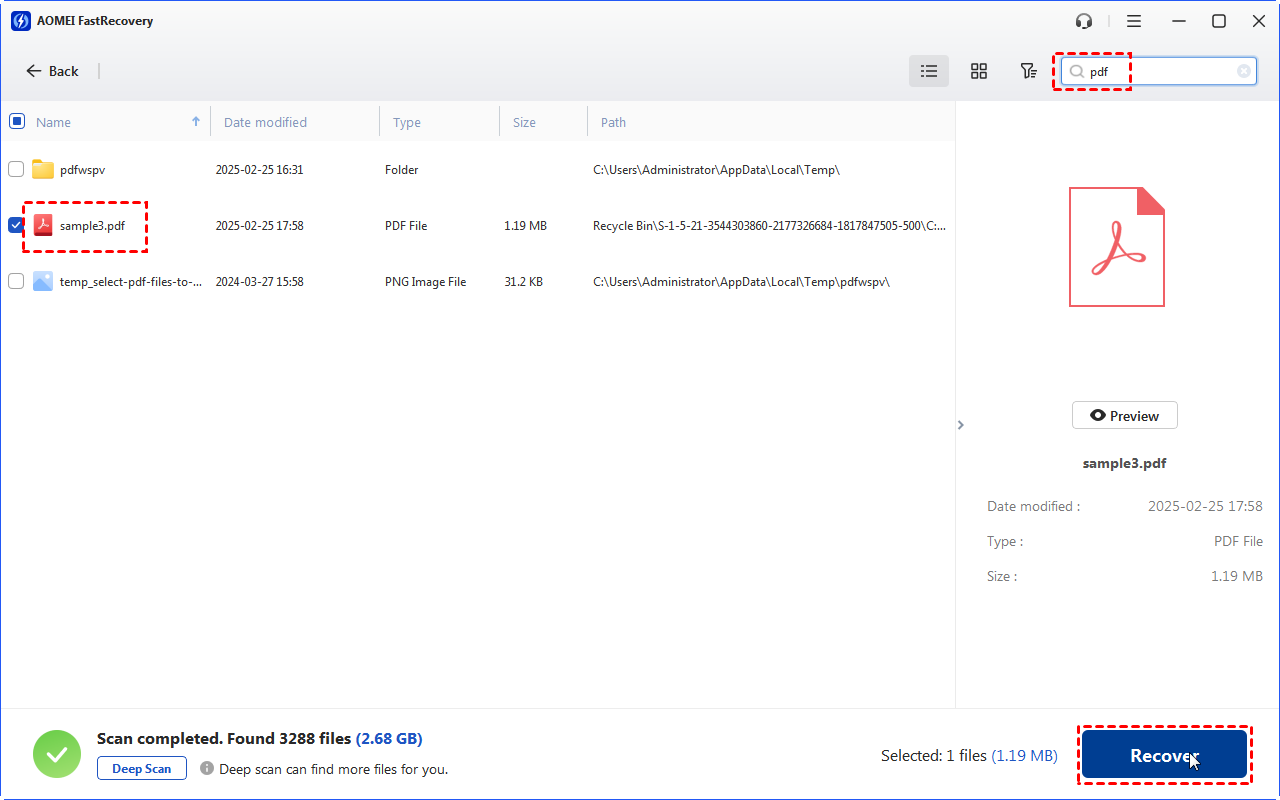Click the deep scan info icon

(x=207, y=768)
